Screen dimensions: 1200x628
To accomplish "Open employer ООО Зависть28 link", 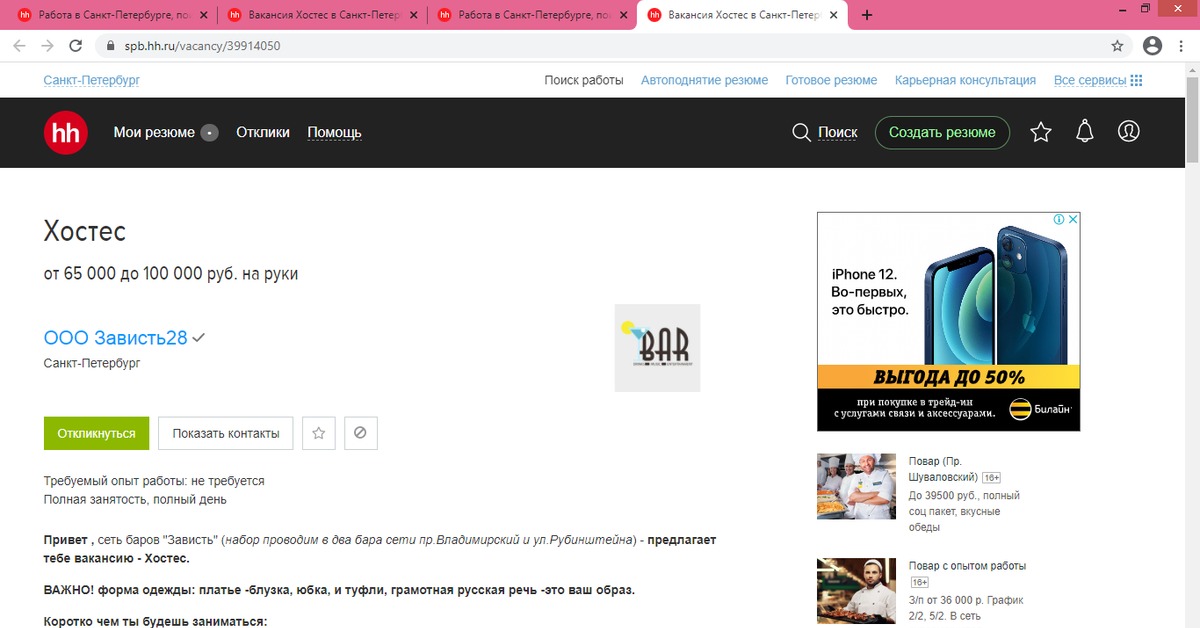I will 116,338.
